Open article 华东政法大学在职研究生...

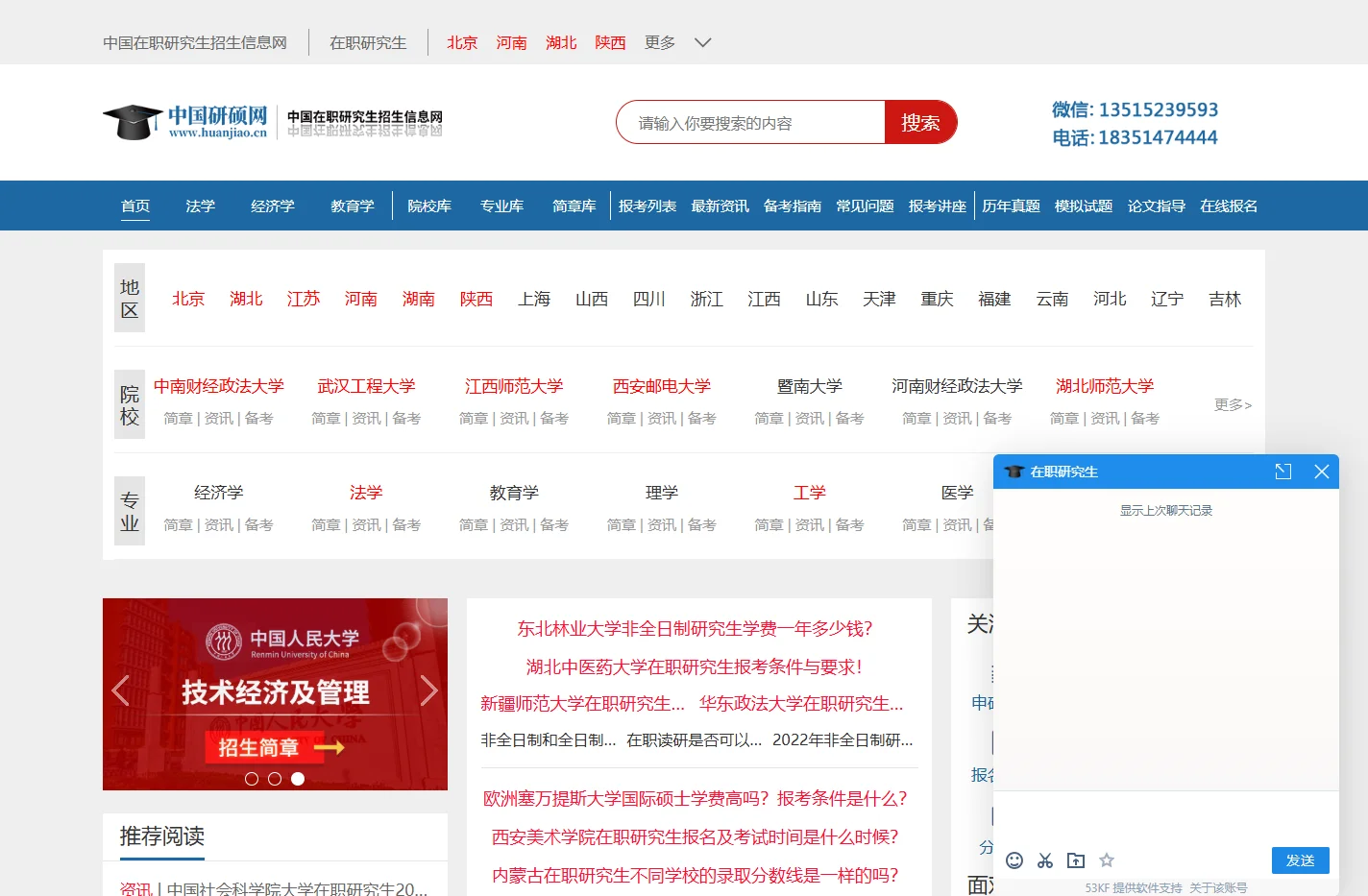[801, 704]
